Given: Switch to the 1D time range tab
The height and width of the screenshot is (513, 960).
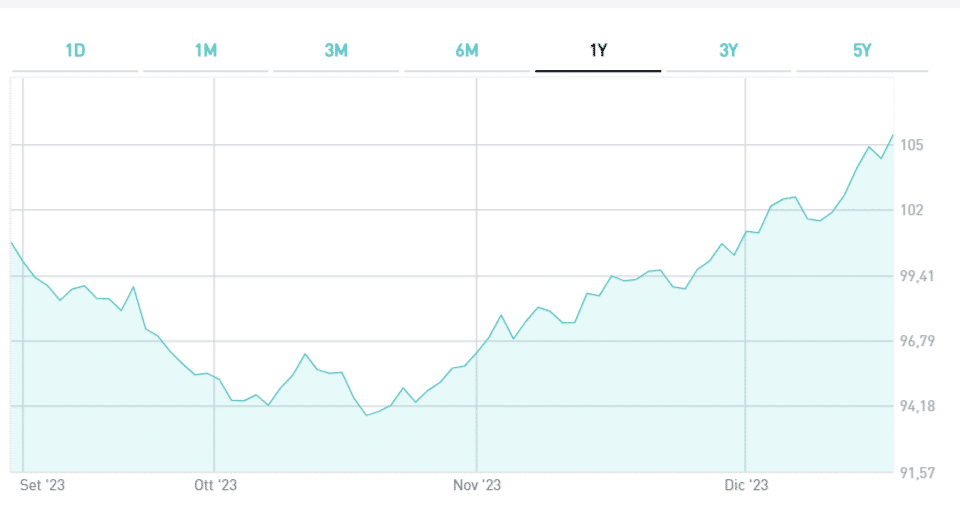Looking at the screenshot, I should (75, 50).
